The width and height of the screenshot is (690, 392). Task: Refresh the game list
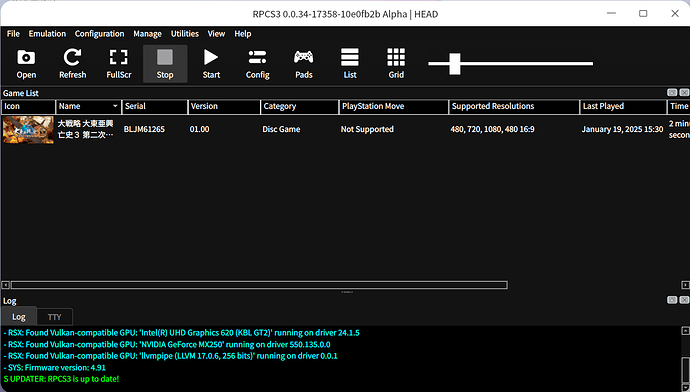[73, 64]
